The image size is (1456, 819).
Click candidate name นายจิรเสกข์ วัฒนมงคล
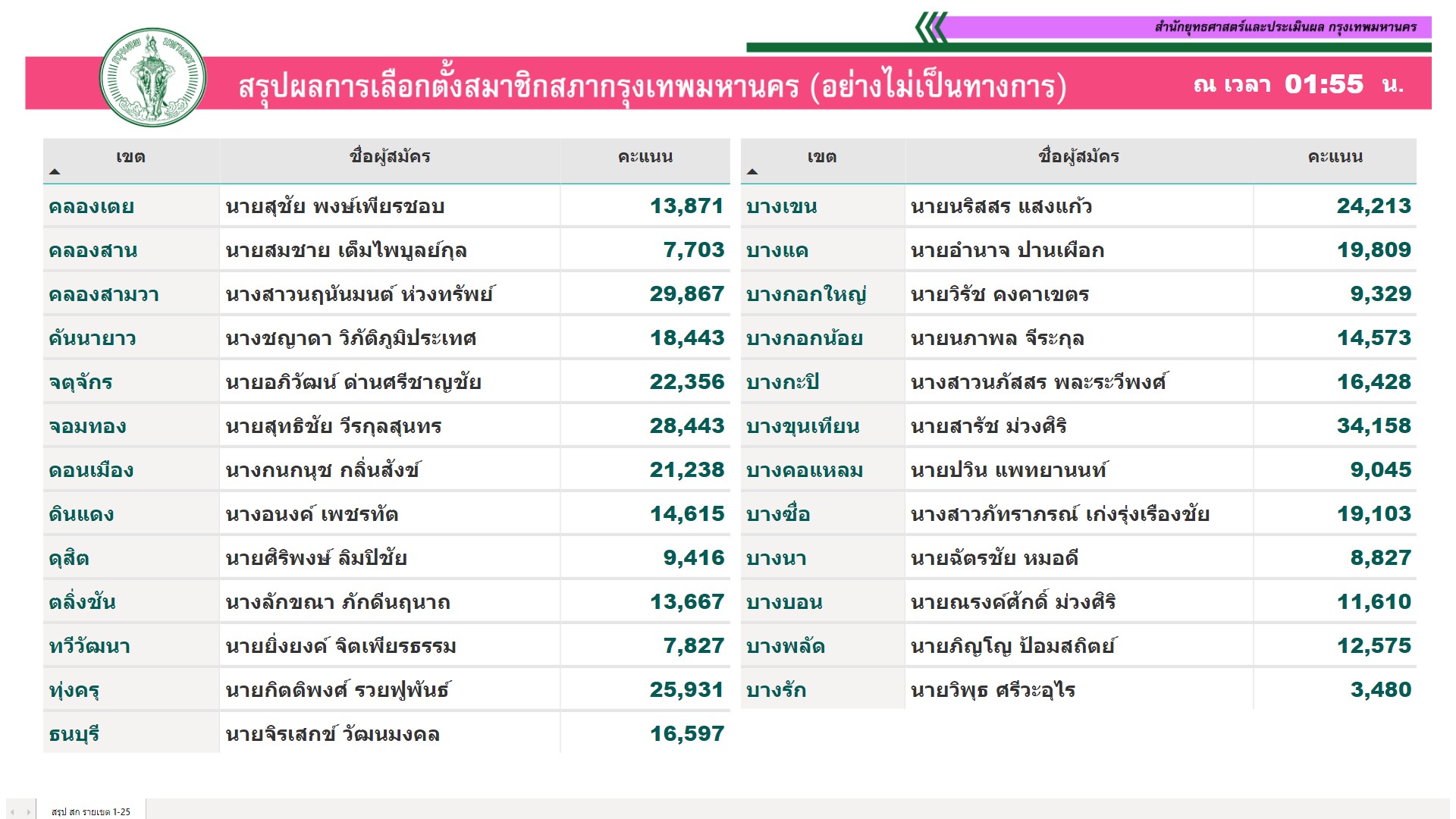(332, 734)
